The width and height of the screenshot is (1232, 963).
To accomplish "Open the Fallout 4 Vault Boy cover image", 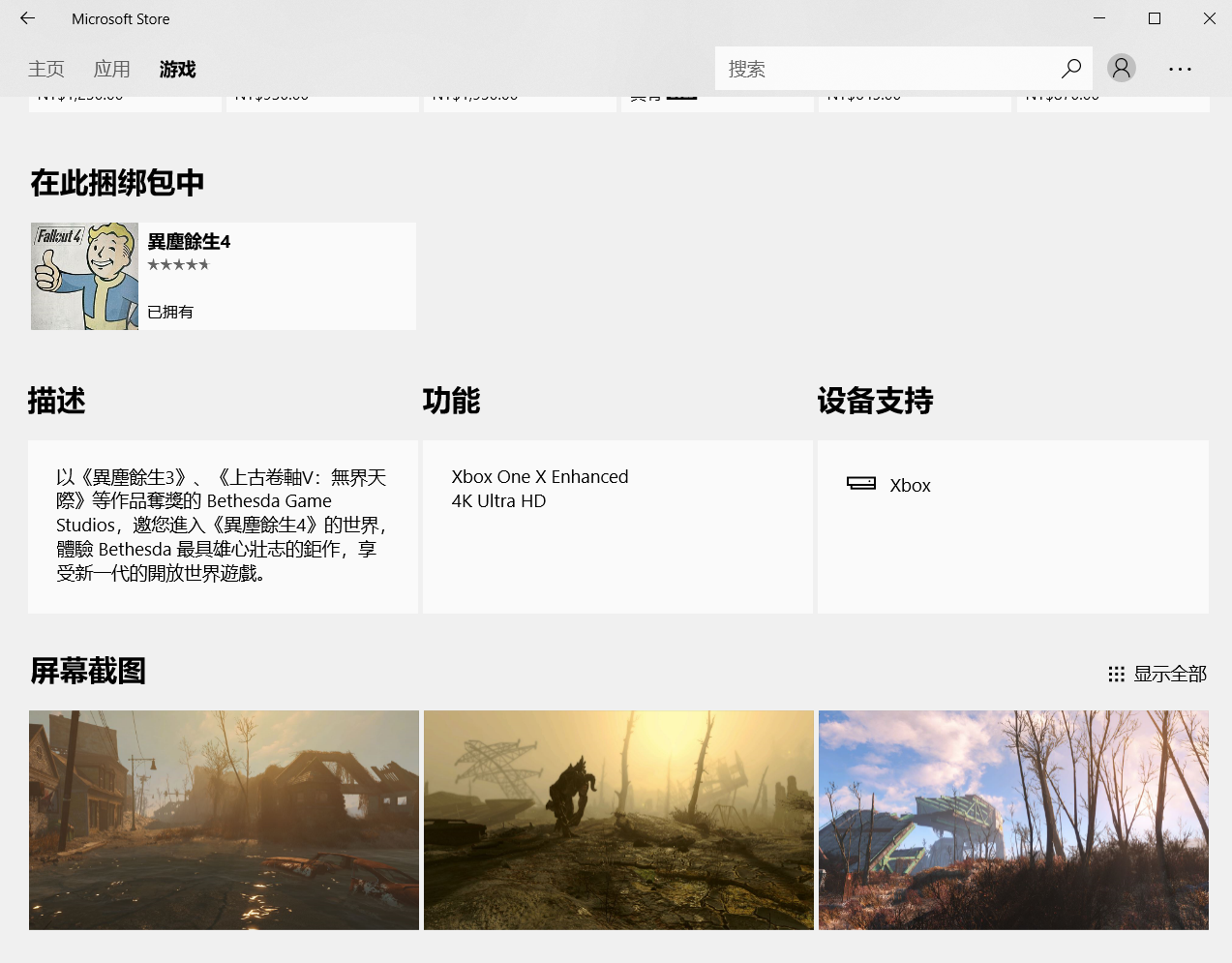I will pyautogui.click(x=84, y=276).
